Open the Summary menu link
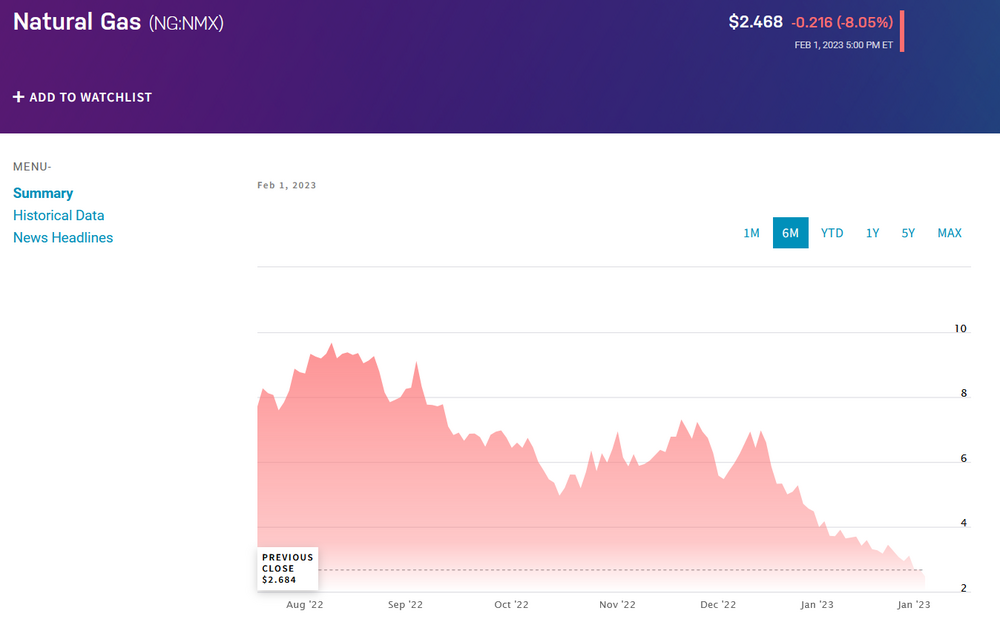 43,193
